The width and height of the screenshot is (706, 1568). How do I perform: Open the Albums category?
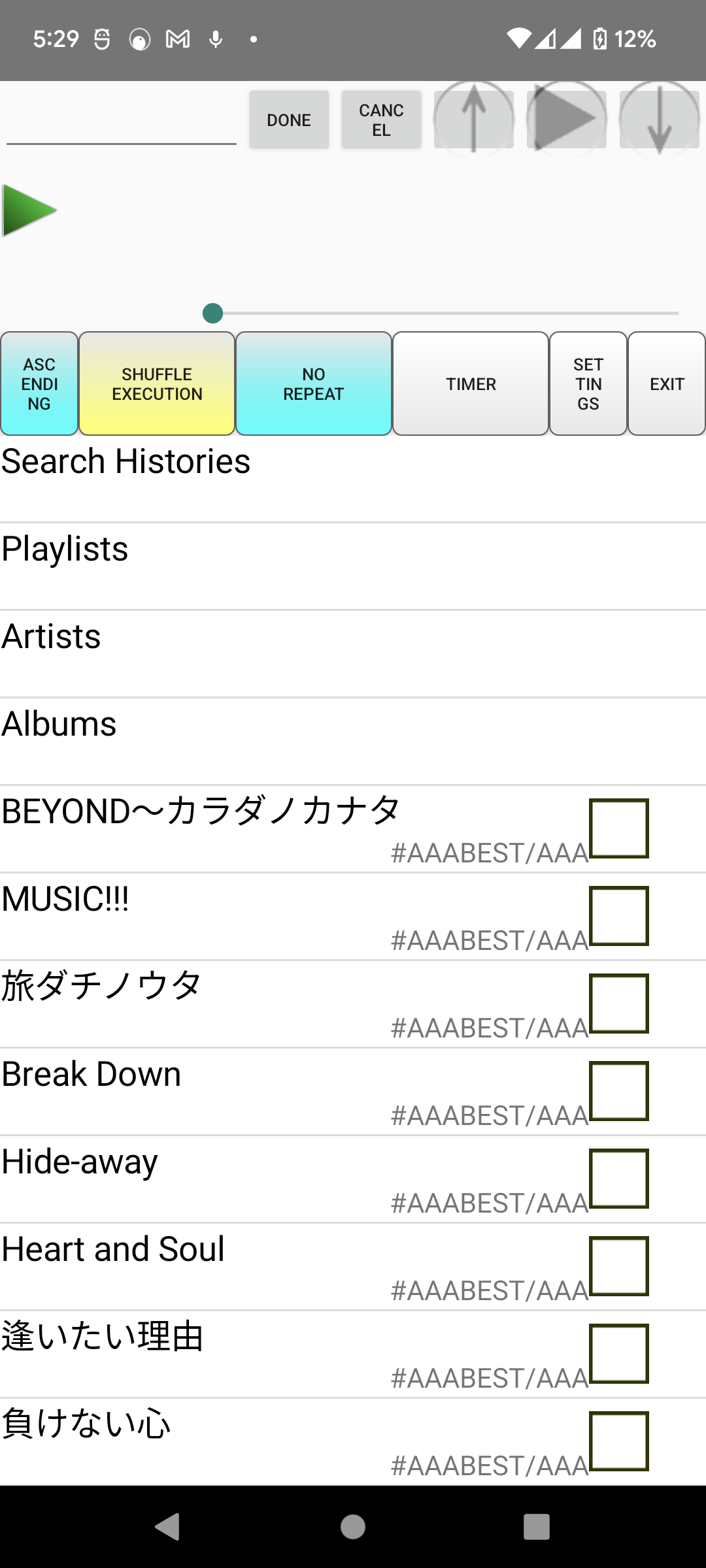[353, 742]
